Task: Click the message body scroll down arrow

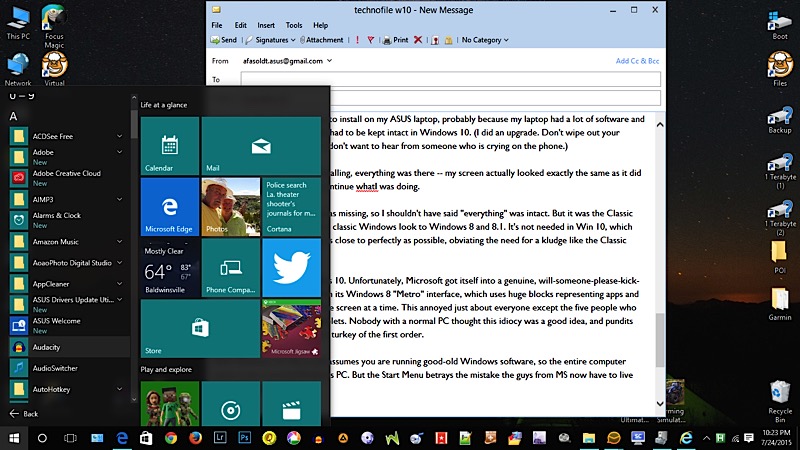Action: point(660,404)
